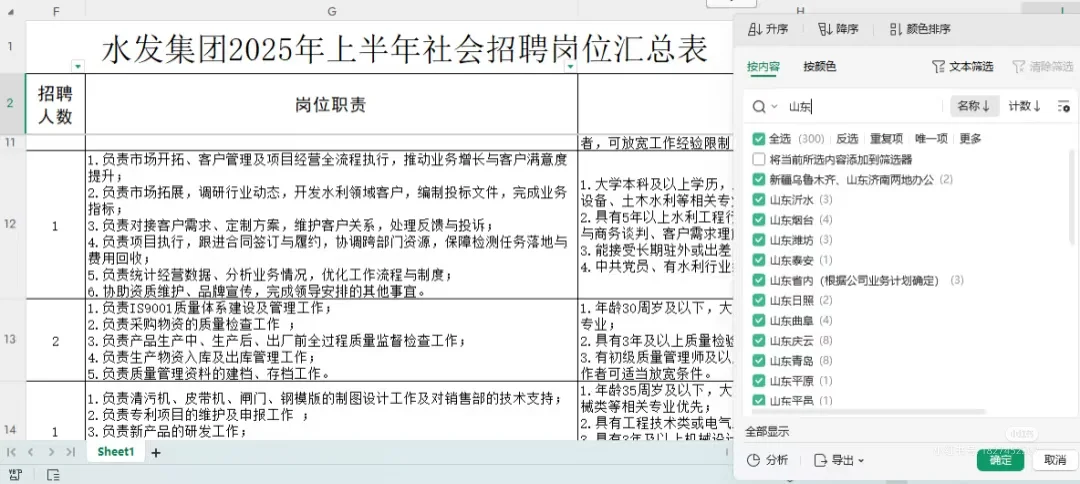
Task: Select the column F header
Action: [x=56, y=11]
